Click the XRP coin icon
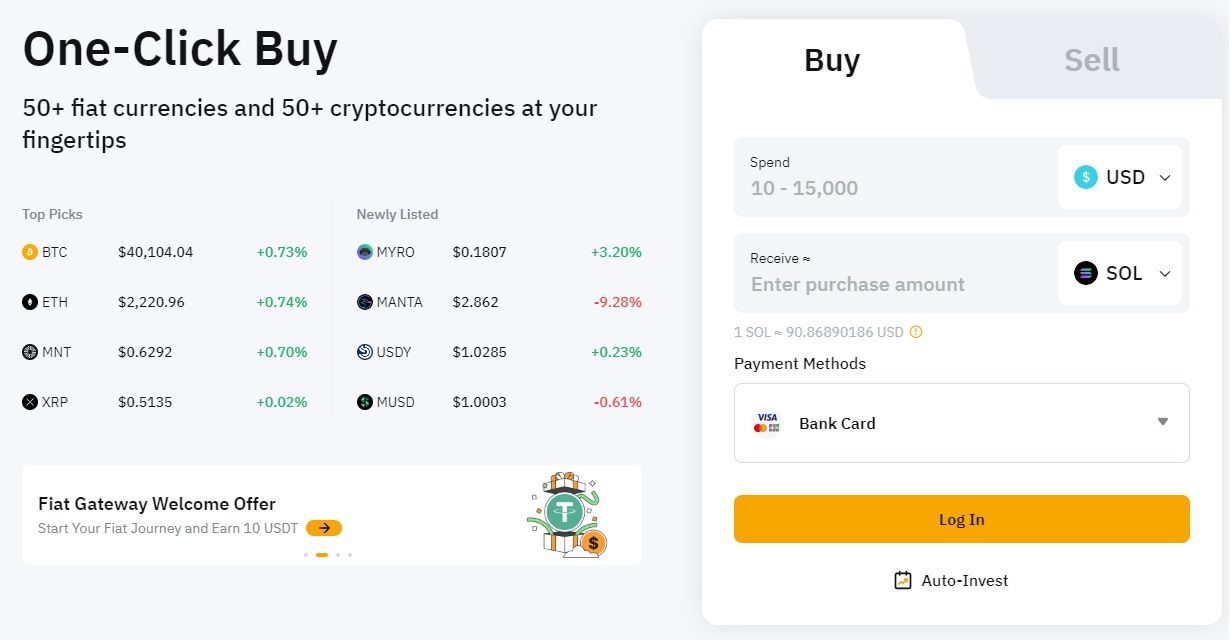The height and width of the screenshot is (640, 1232). [30, 402]
